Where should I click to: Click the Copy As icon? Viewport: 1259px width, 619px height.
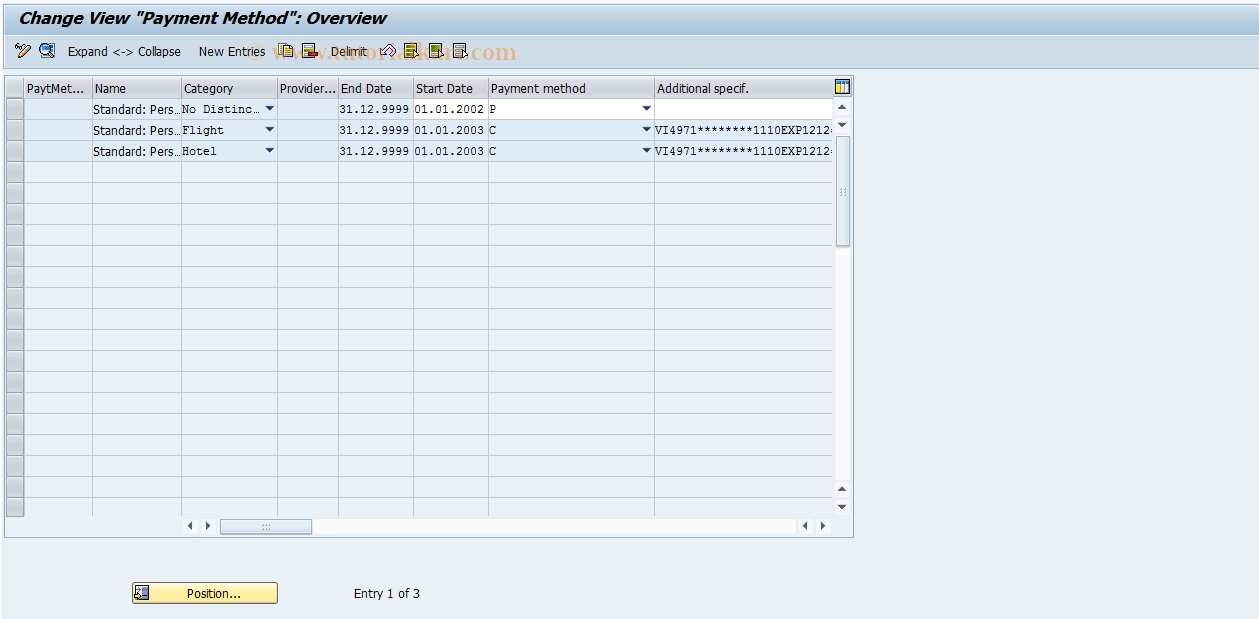pyautogui.click(x=286, y=50)
